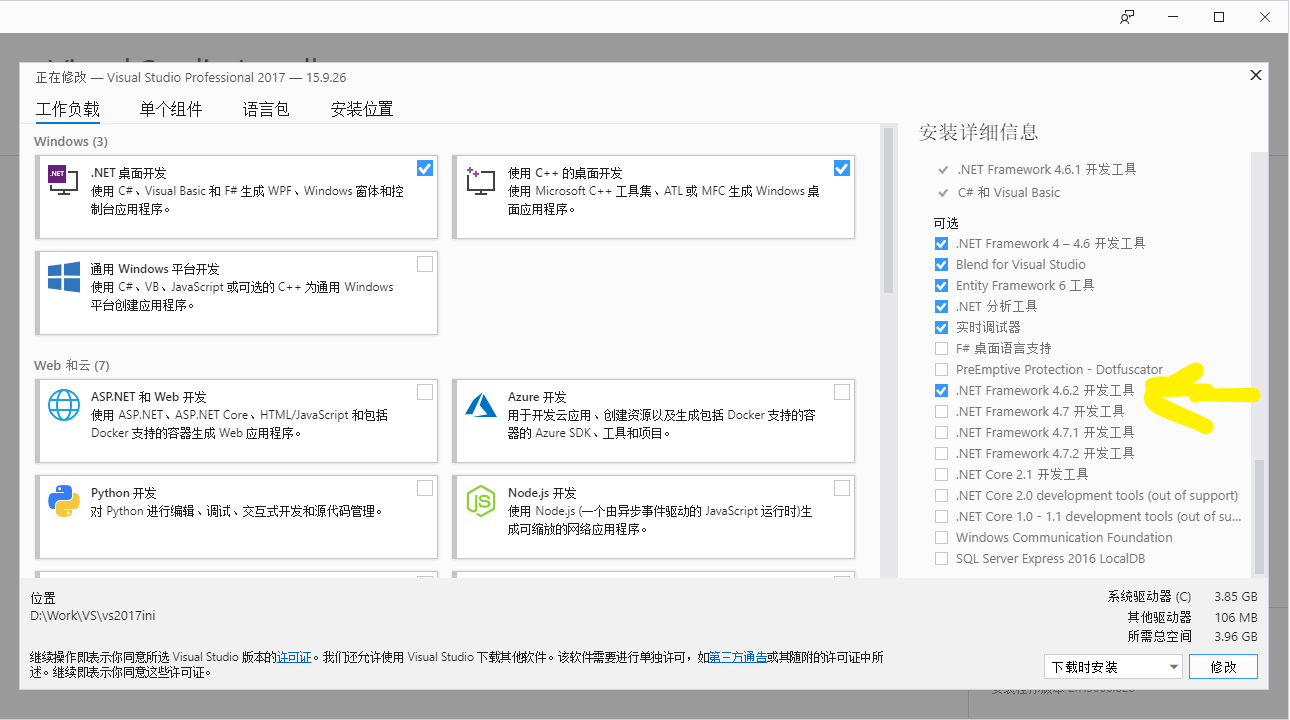Image resolution: width=1290 pixels, height=720 pixels.
Task: Click the D:\Work\VS\vs2017ini location path
Action: [93, 616]
